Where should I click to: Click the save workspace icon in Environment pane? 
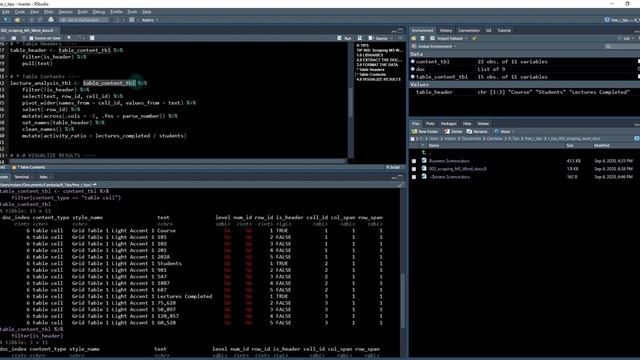[x=422, y=38]
